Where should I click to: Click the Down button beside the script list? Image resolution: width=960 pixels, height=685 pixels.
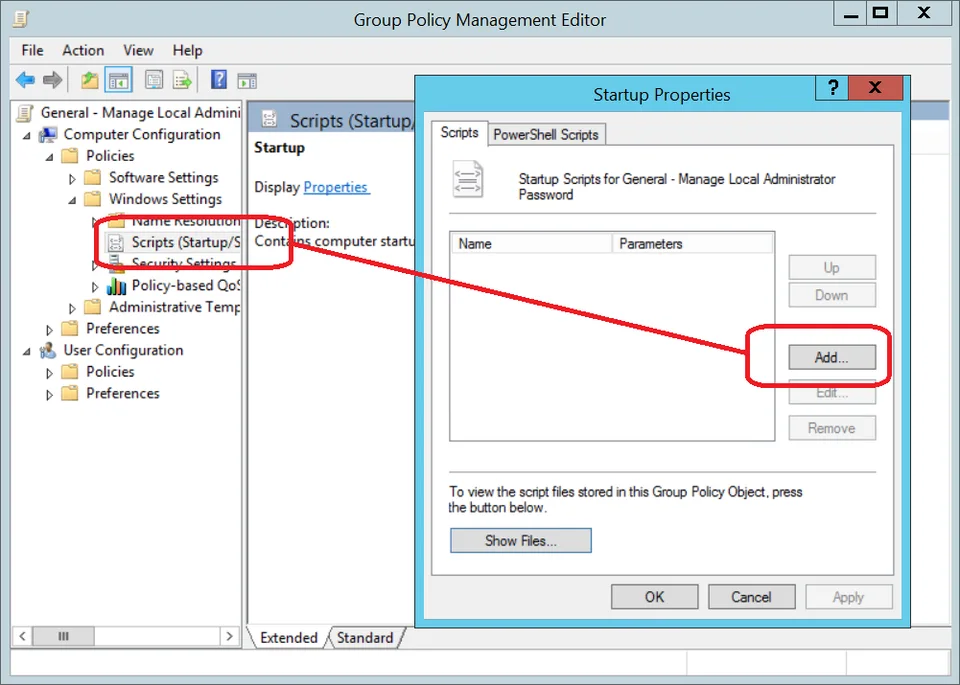[831, 295]
